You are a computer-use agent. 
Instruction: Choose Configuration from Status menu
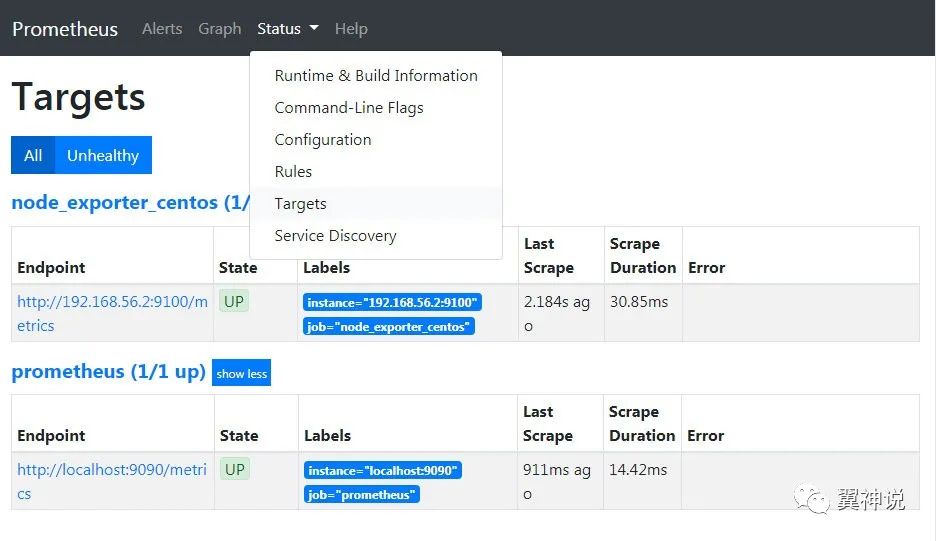tap(323, 140)
